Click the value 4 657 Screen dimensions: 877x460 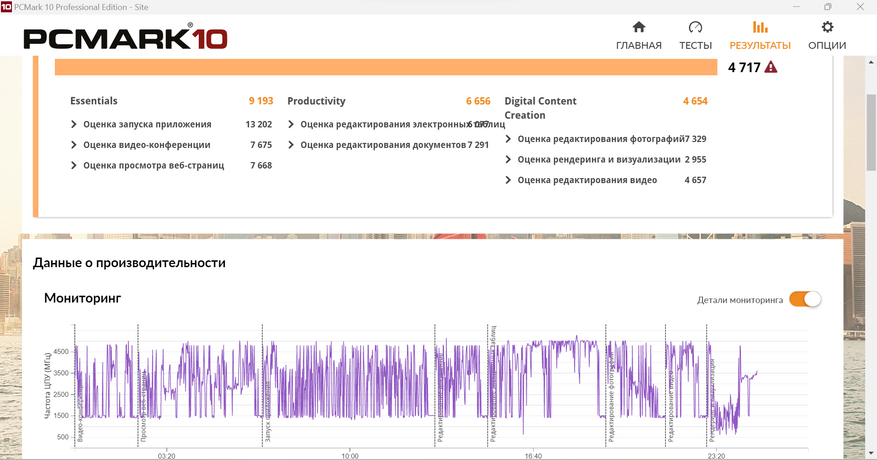[695, 180]
